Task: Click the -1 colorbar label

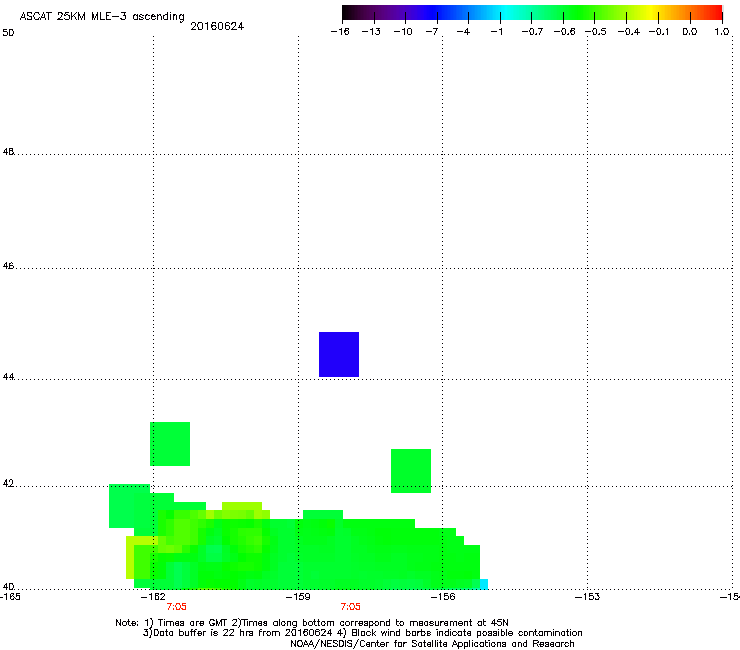Action: click(x=496, y=32)
